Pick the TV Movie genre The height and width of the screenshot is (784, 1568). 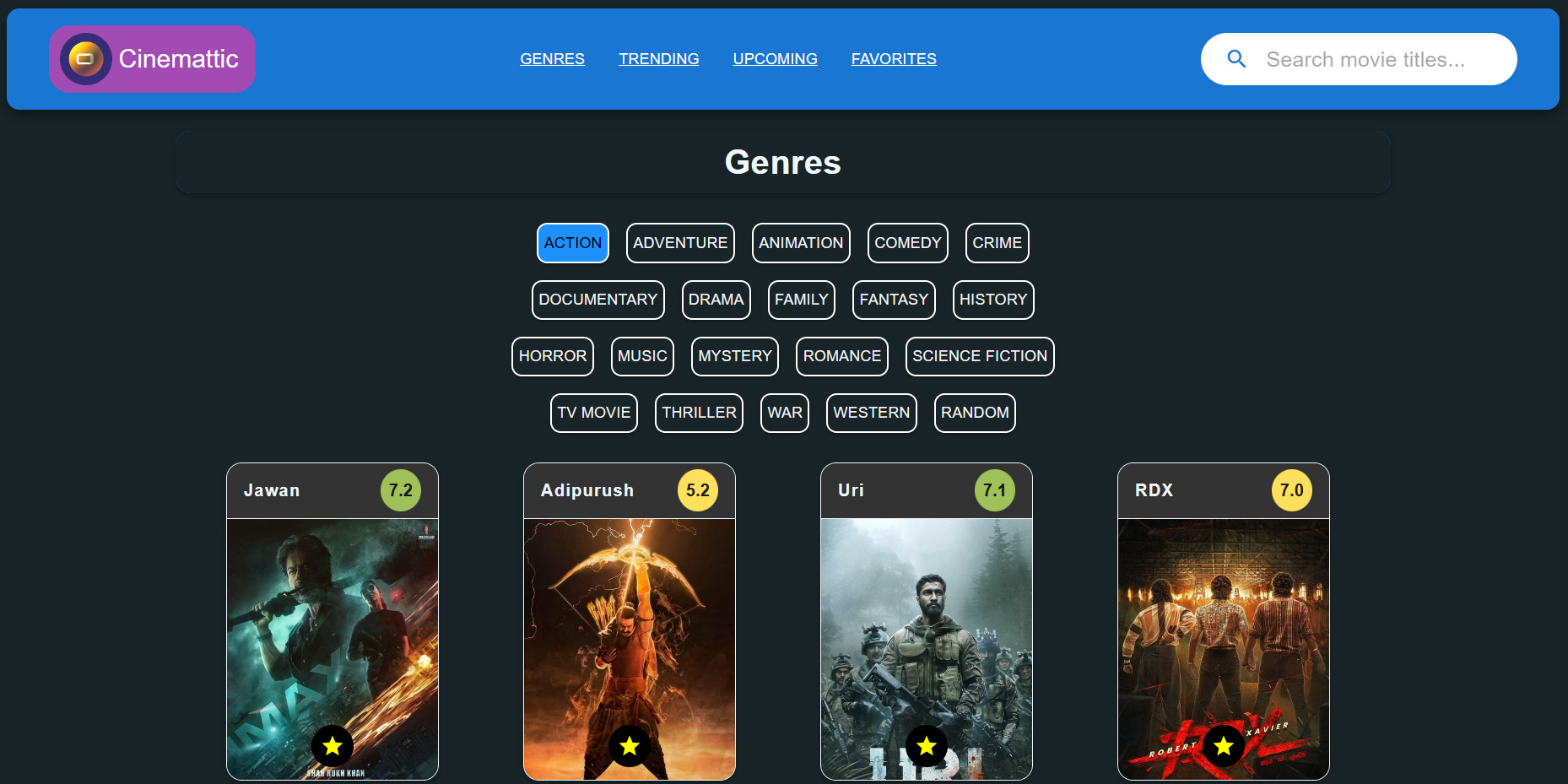pyautogui.click(x=594, y=413)
